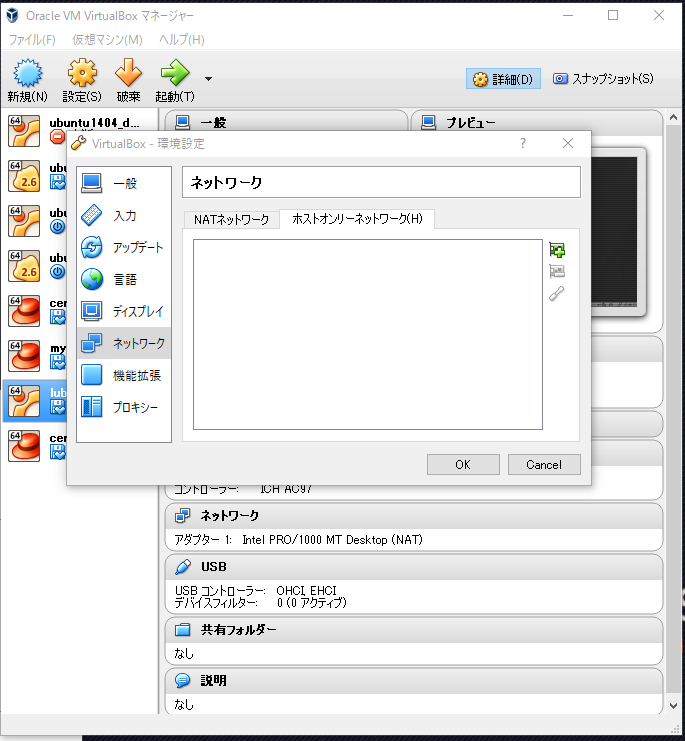Add a new host-only network icon

coord(557,250)
